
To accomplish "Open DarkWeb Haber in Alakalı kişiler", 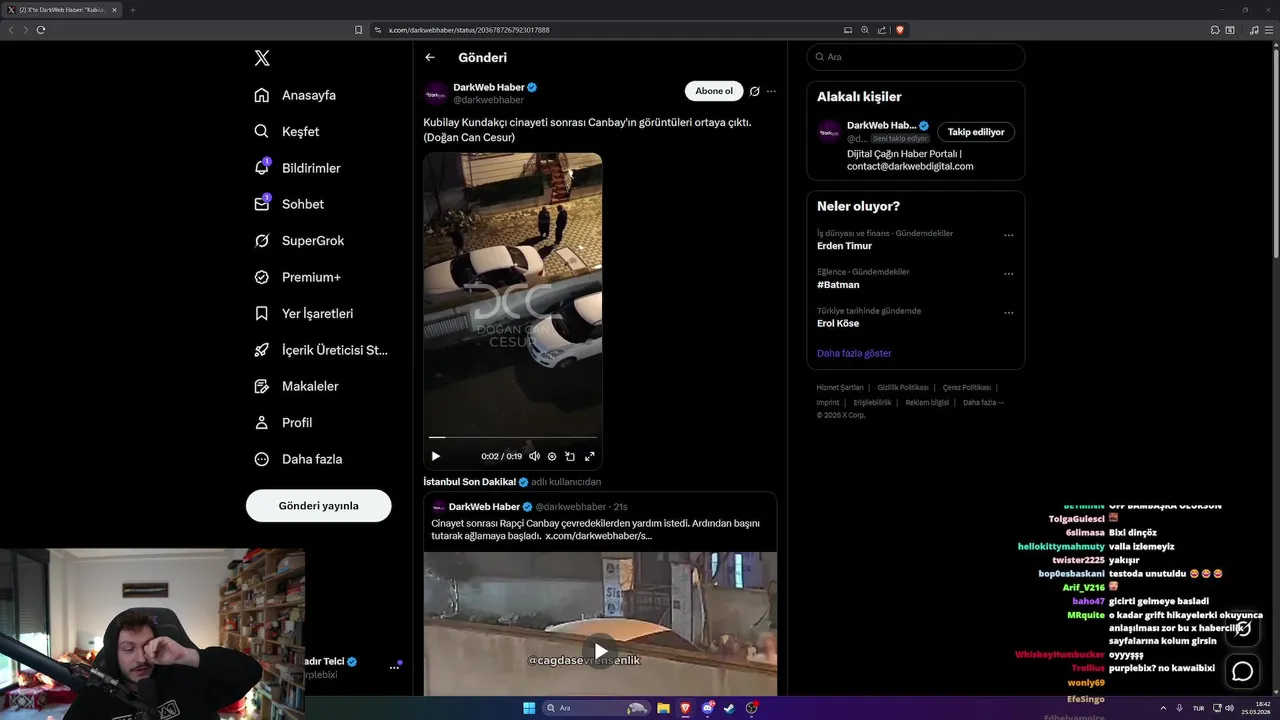I will [x=881, y=126].
